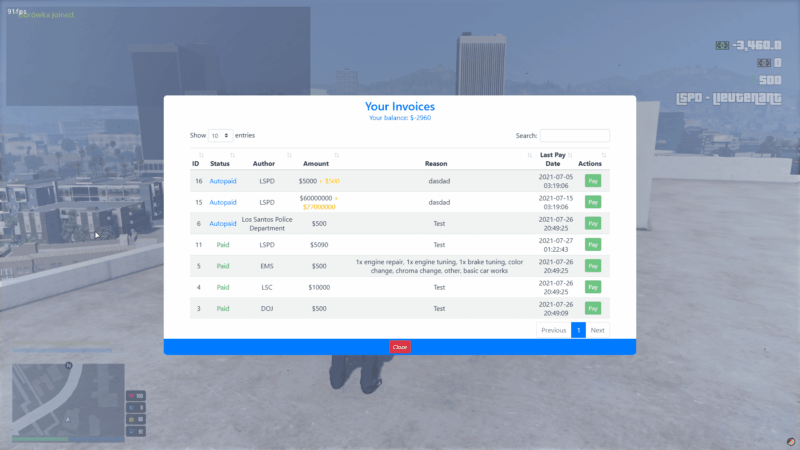Click the 'Your balance: $-2960' text
Viewport: 800px width, 450px height.
pos(399,118)
